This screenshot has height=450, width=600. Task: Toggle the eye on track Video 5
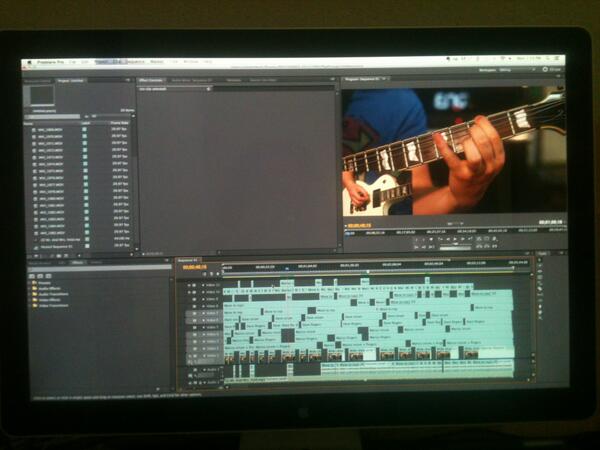[x=189, y=327]
